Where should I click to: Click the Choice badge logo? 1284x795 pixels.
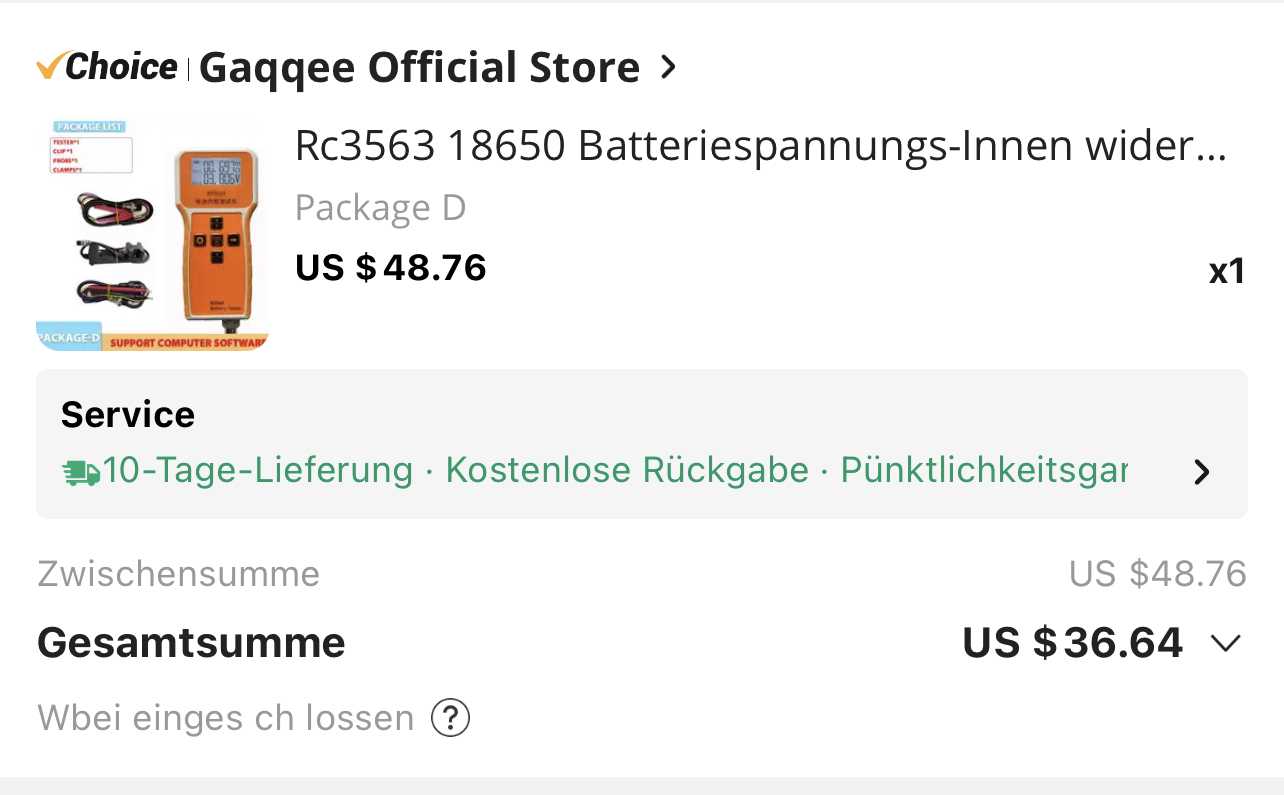point(107,67)
